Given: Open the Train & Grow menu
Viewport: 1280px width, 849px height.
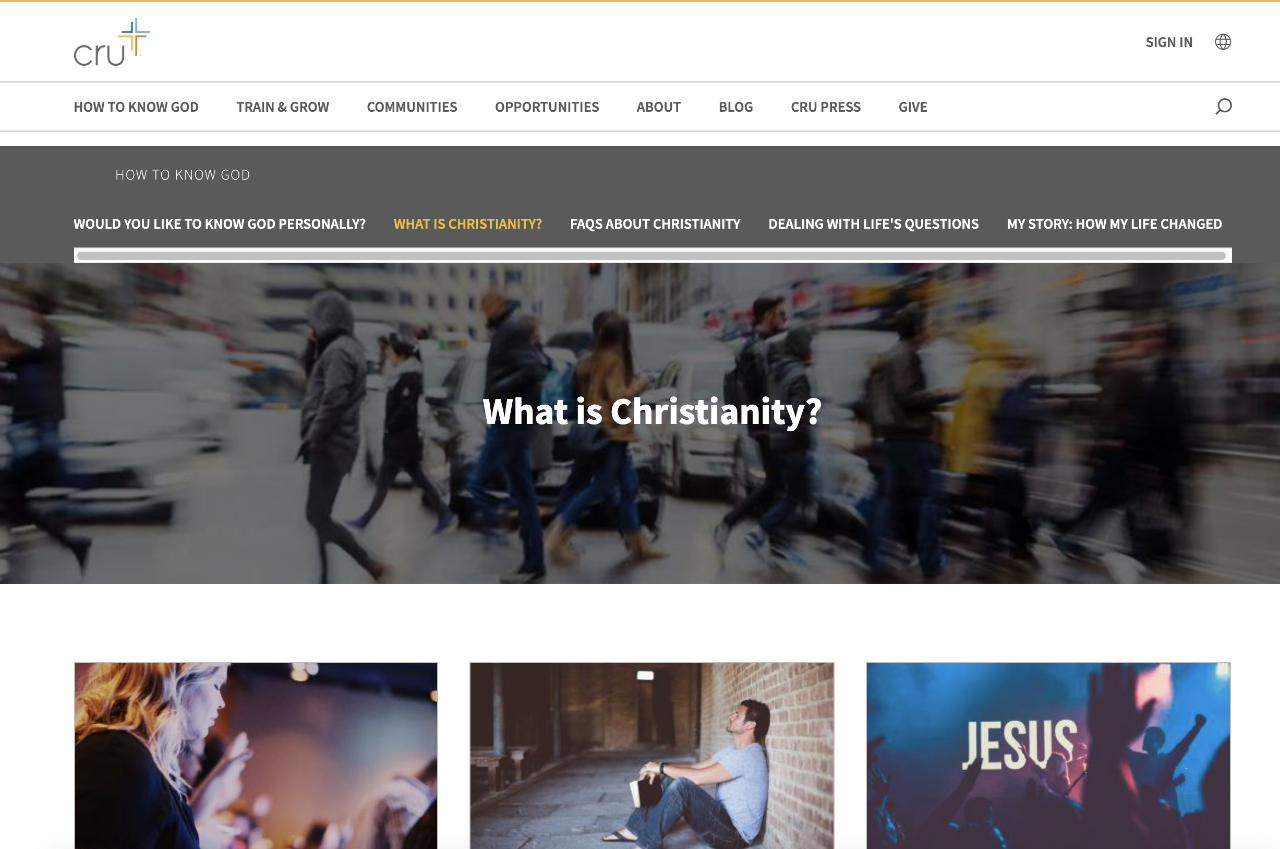Looking at the screenshot, I should click(x=283, y=107).
